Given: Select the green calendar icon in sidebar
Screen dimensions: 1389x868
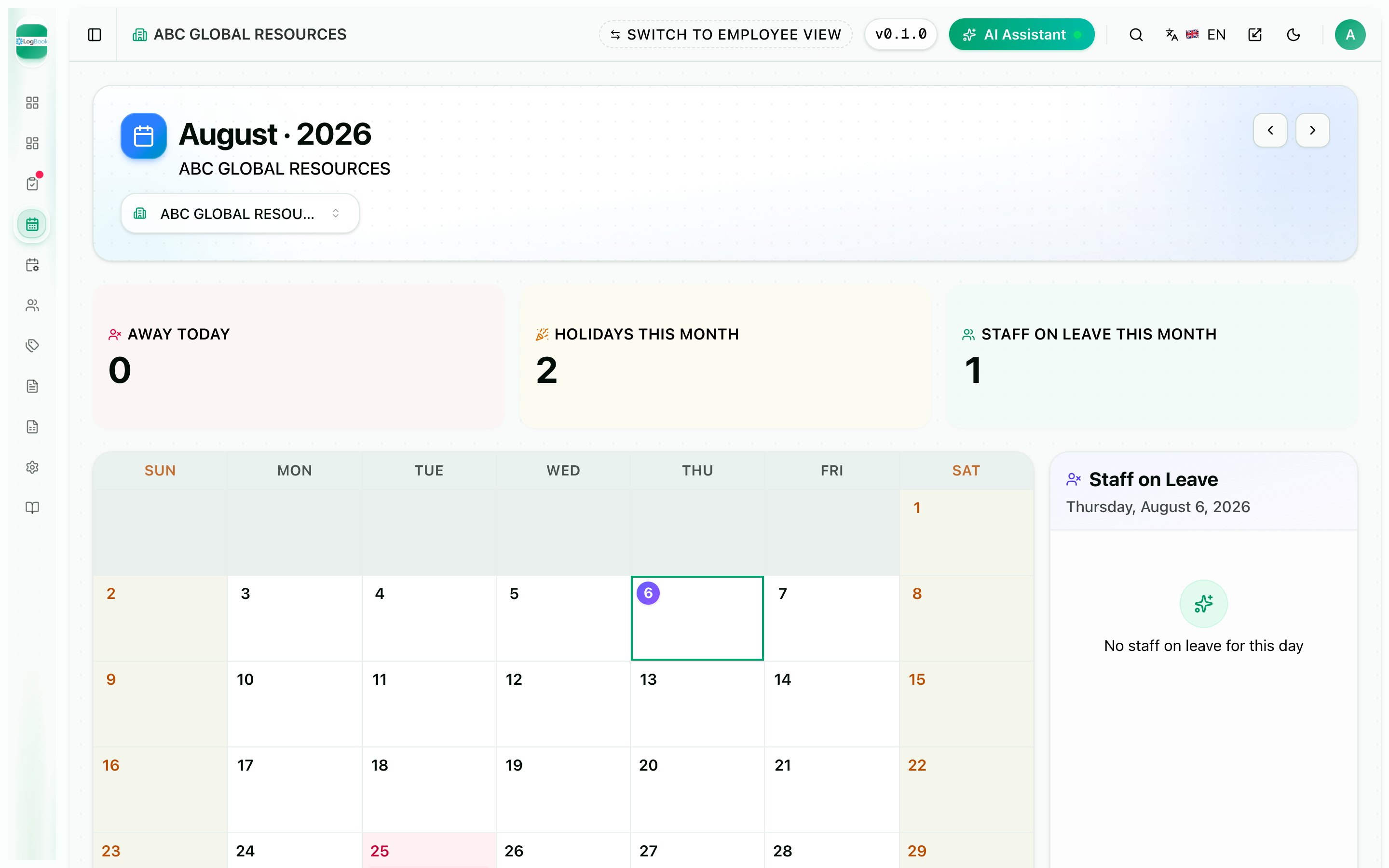Looking at the screenshot, I should (x=32, y=224).
